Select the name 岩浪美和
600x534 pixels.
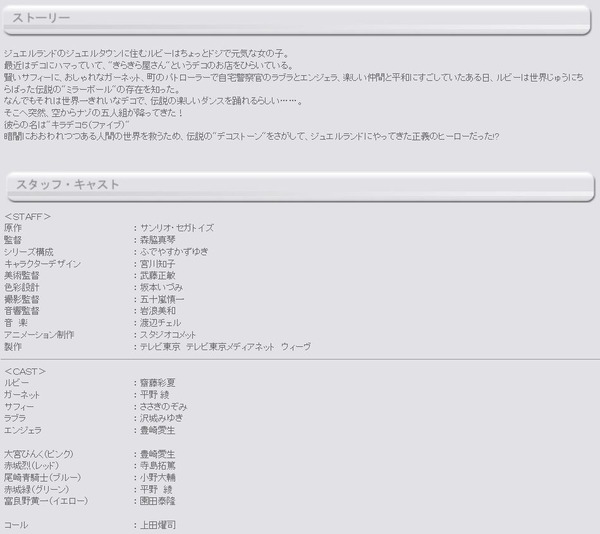point(158,311)
